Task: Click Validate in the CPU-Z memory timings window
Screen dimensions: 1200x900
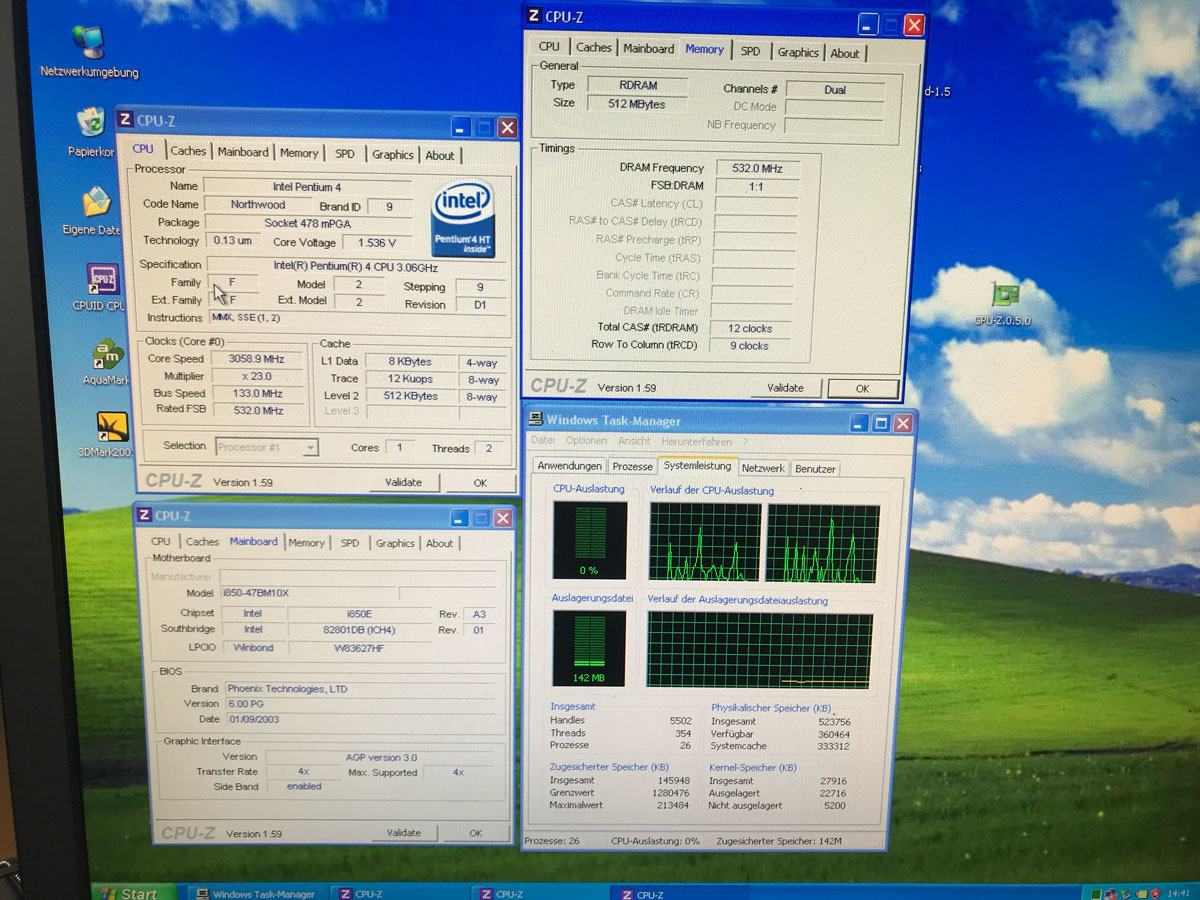Action: pos(785,388)
